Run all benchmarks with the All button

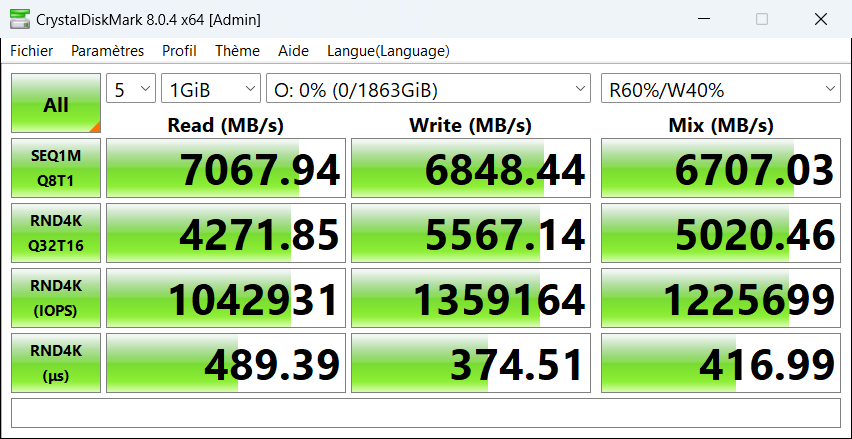[56, 103]
